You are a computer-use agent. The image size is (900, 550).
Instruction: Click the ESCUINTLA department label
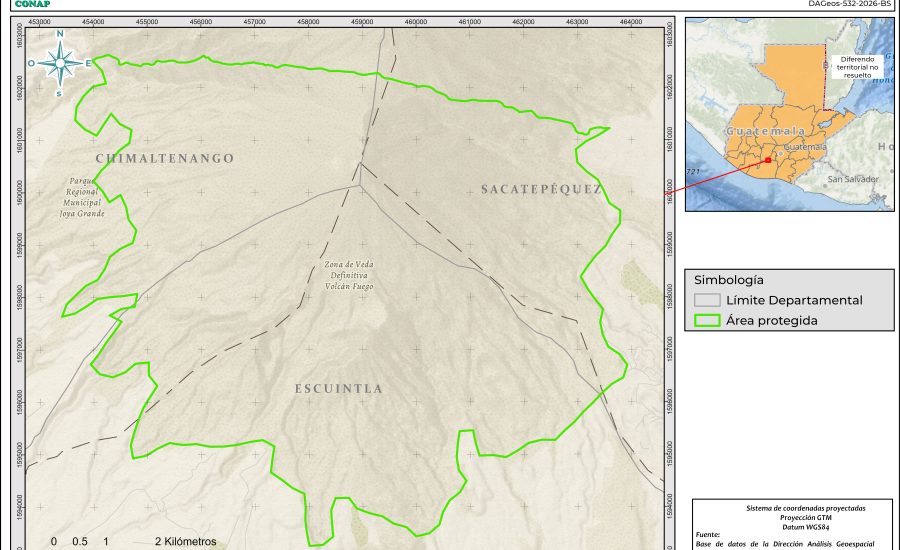[338, 388]
